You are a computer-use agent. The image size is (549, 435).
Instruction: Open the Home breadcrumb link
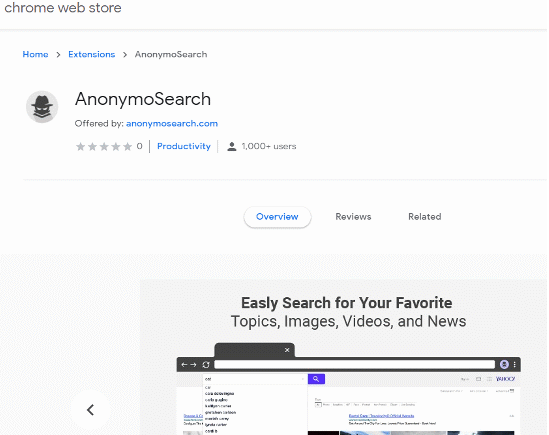pyautogui.click(x=35, y=55)
